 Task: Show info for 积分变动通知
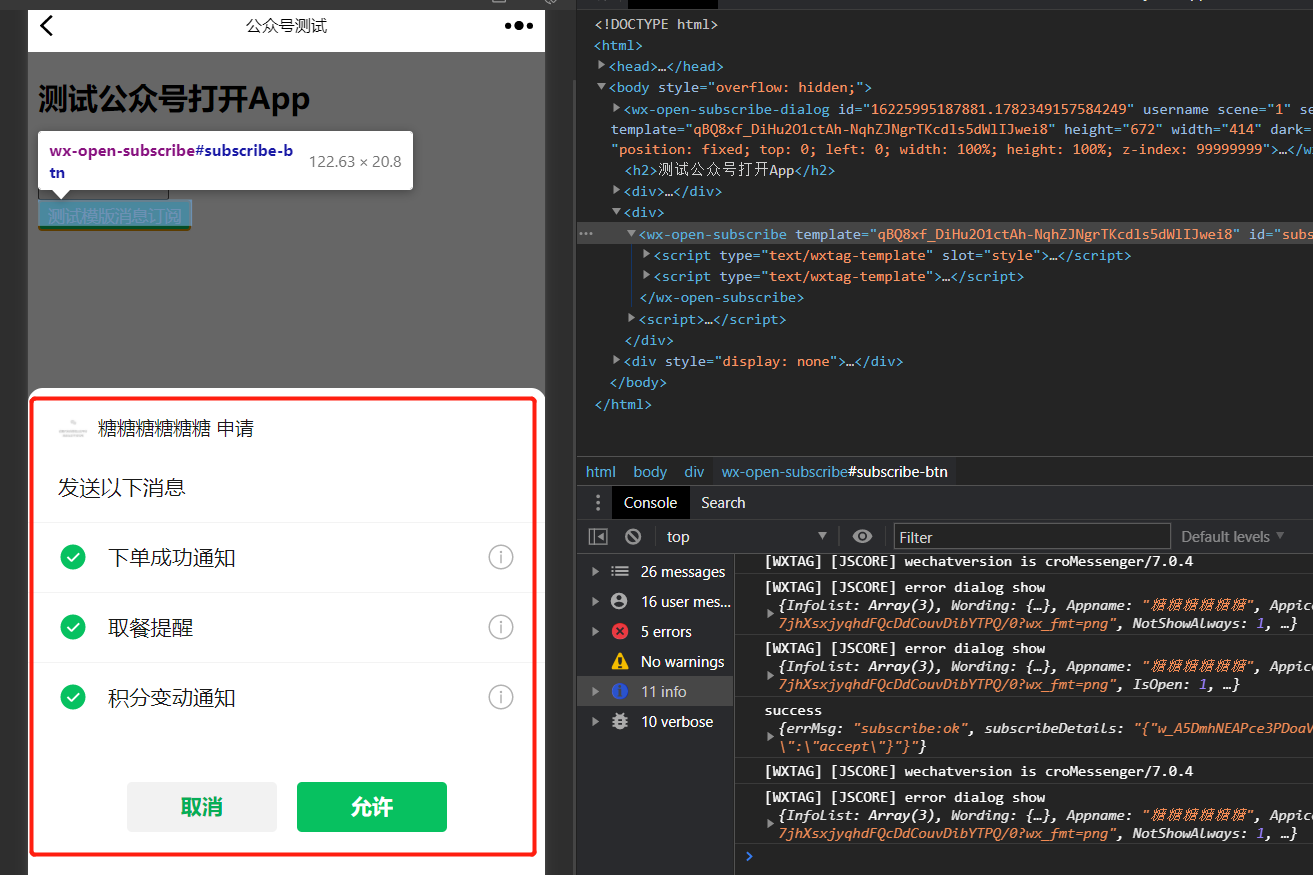tap(501, 697)
